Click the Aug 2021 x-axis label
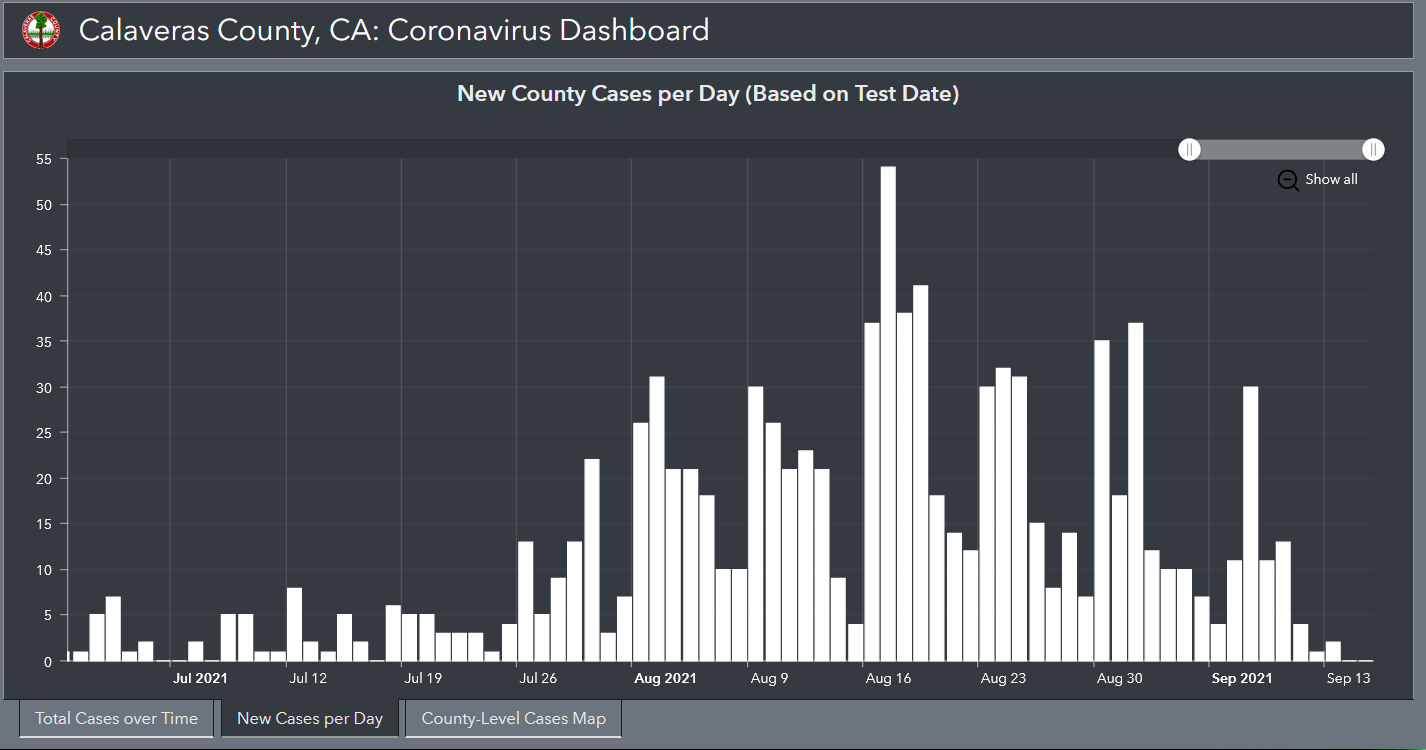This screenshot has height=750, width=1426. [666, 678]
